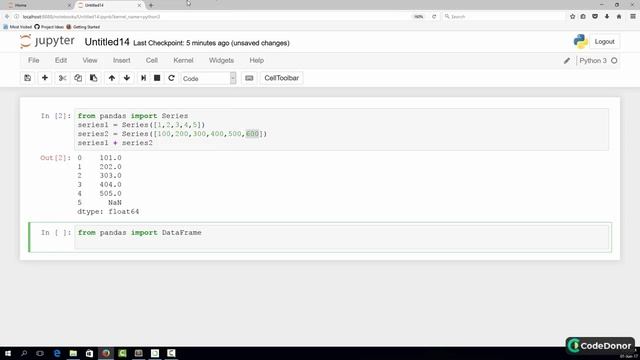Click the Firefox taskbar icon
Viewport: 640px width, 360px height.
[x=106, y=353]
